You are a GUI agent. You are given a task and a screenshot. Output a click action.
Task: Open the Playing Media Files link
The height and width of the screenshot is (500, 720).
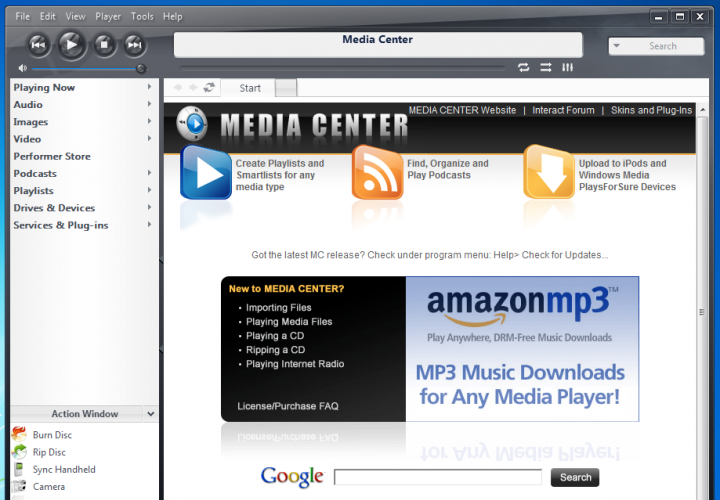coord(289,322)
